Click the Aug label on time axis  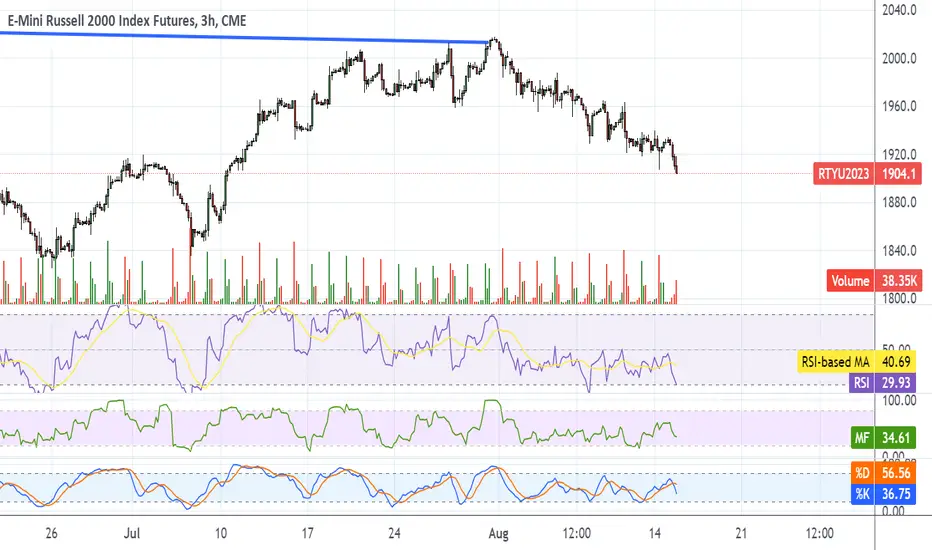[x=498, y=533]
